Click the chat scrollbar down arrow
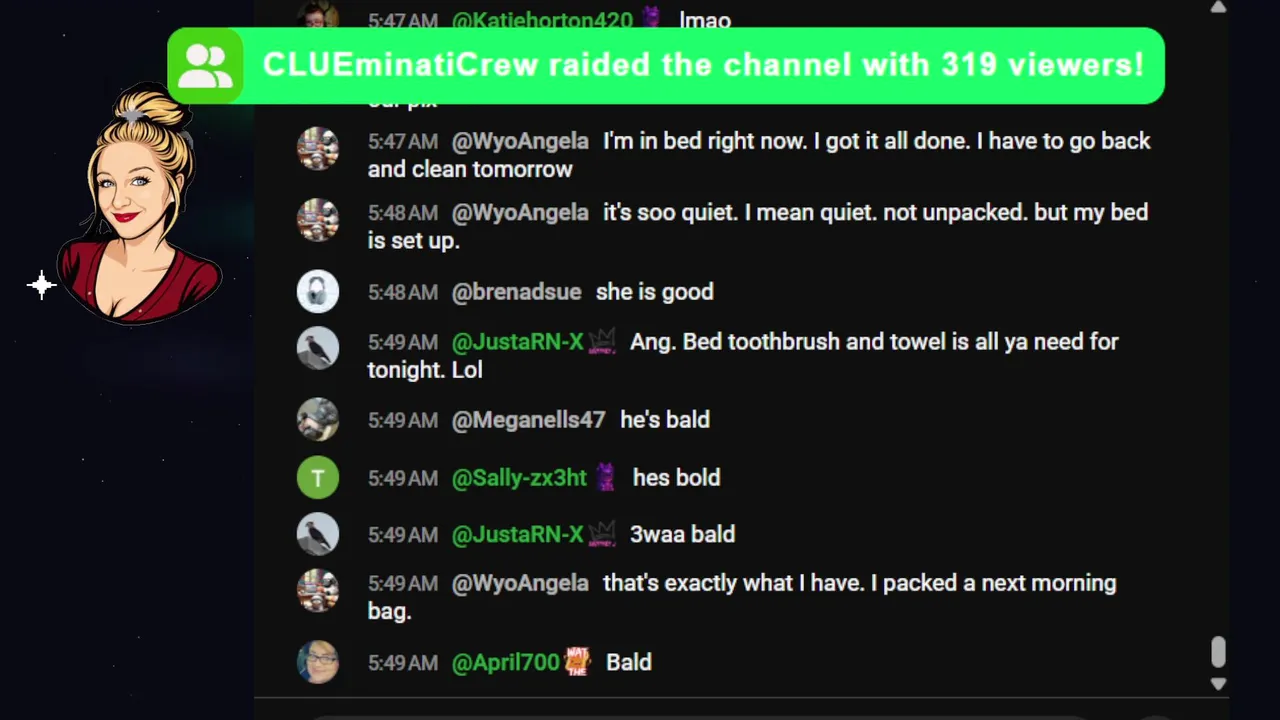 click(x=1218, y=684)
